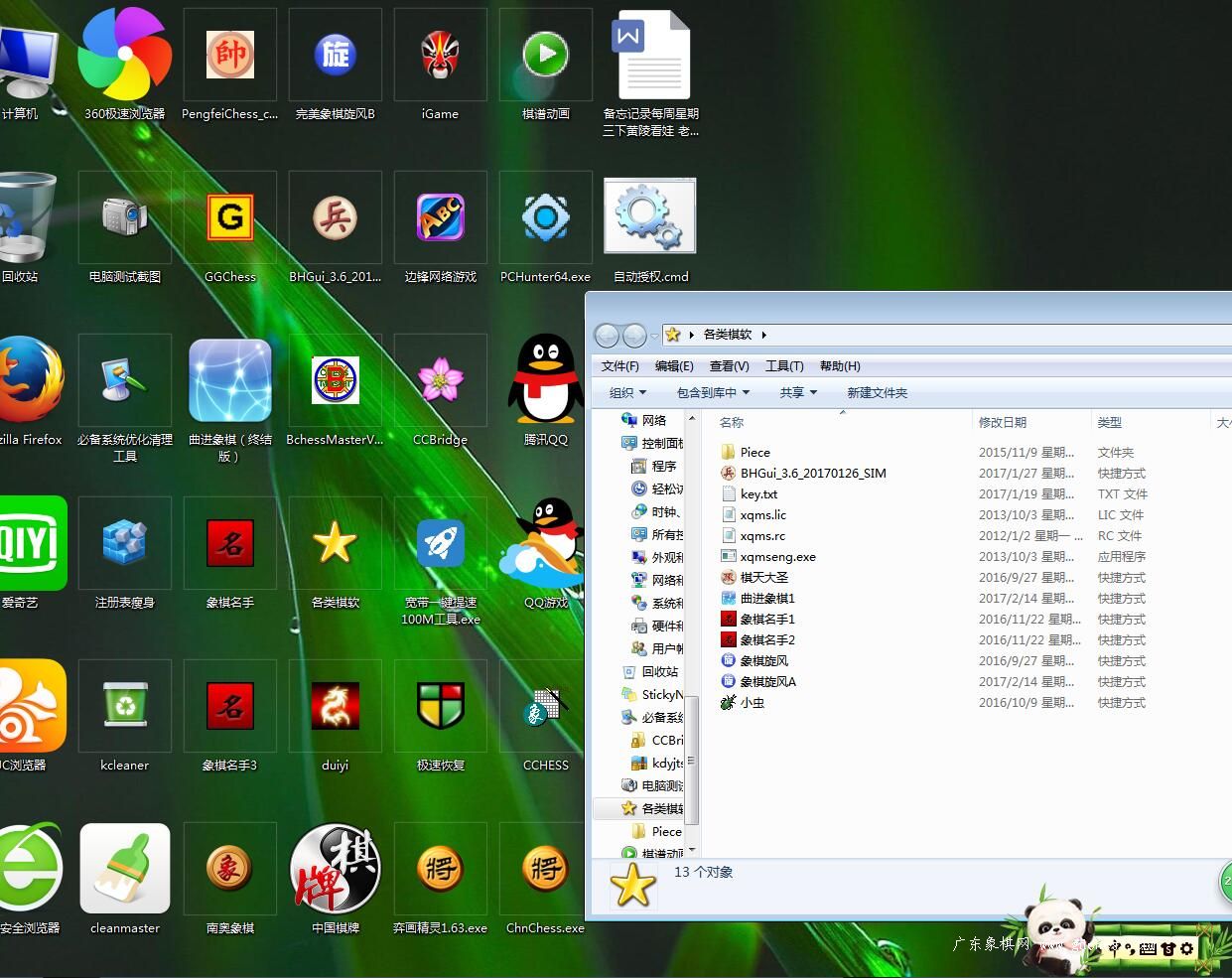Open the 360极速浏览器 desktop icon
1232x978 pixels.
tap(125, 66)
